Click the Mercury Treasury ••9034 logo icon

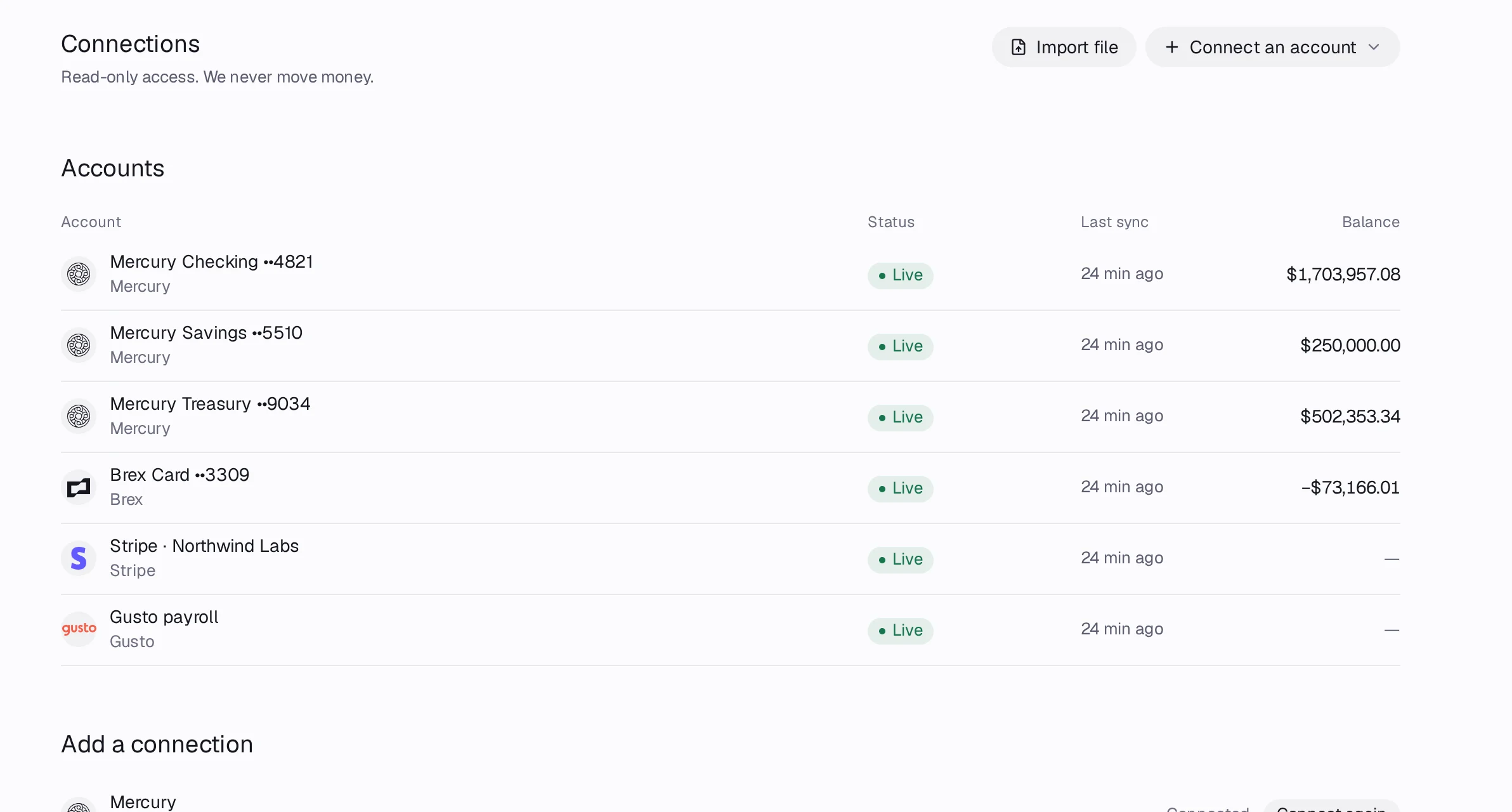(x=79, y=416)
